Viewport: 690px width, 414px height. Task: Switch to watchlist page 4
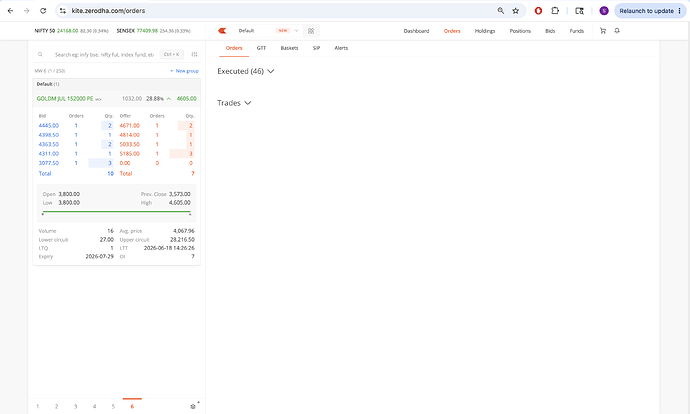[94, 407]
